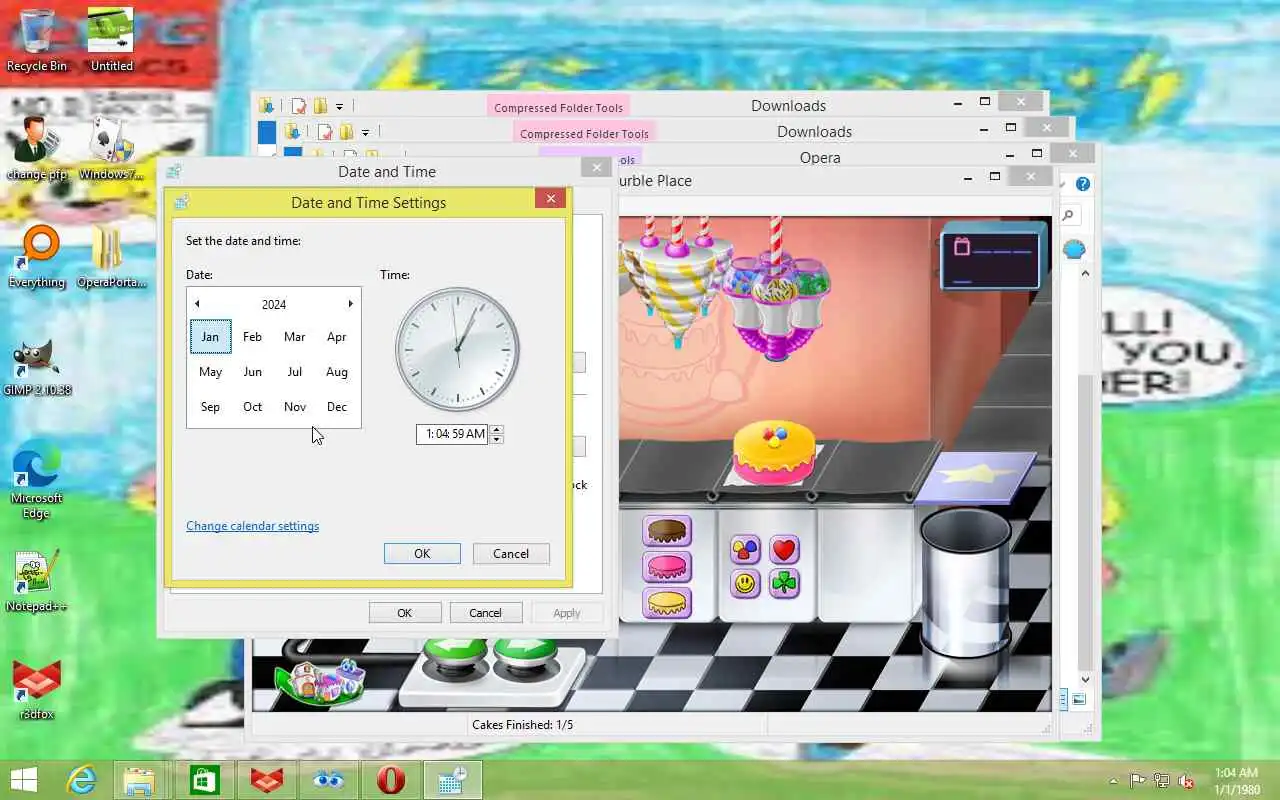Screen dimensions: 1280x800
Task: Click the 2024 calendar header
Action: (274, 304)
